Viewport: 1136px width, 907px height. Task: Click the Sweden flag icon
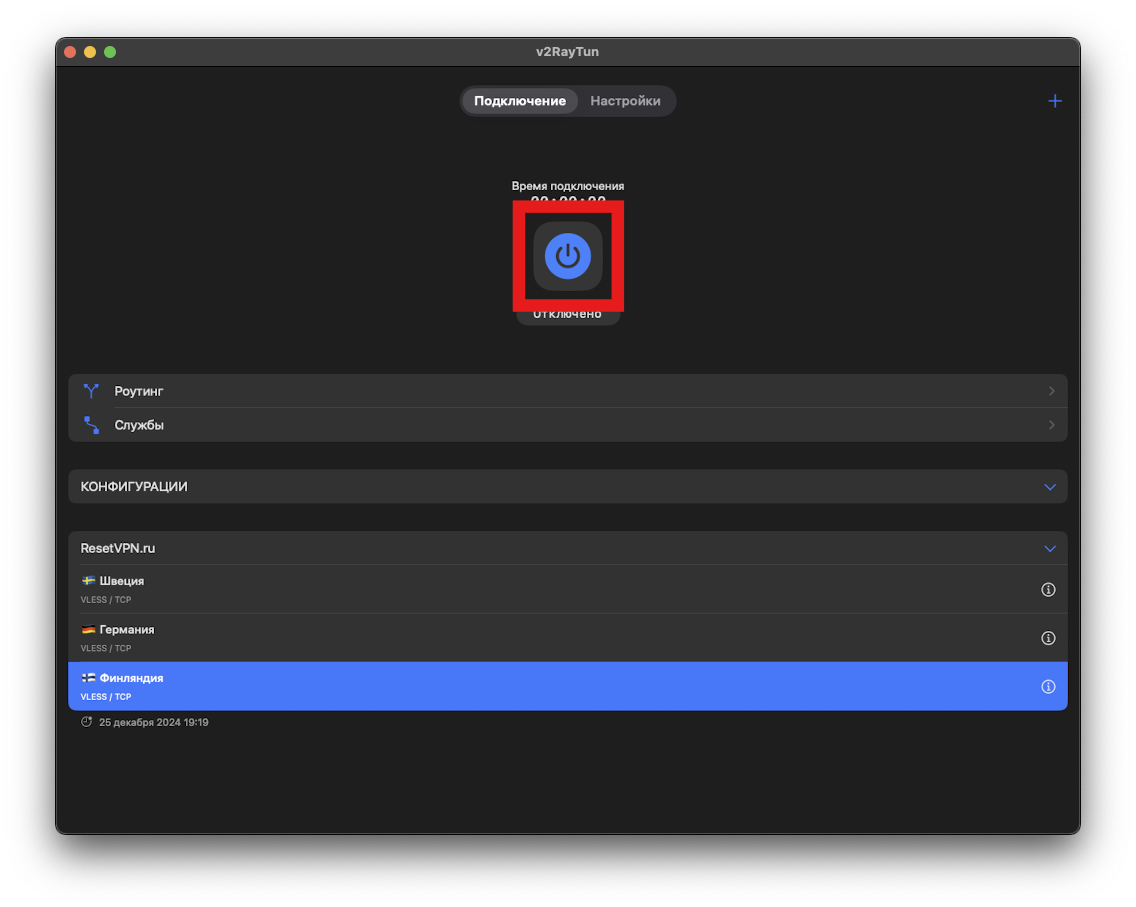tap(88, 581)
